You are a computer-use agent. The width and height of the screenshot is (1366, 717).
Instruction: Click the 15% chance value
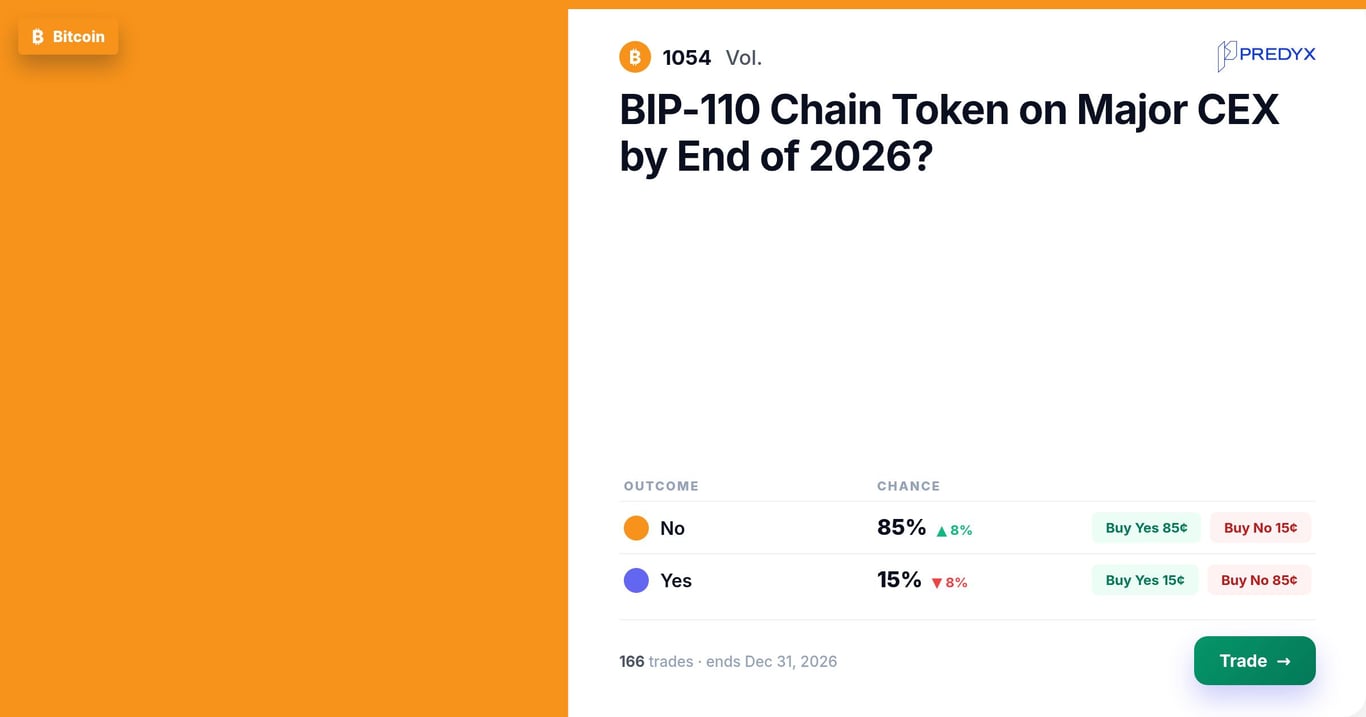[x=899, y=579]
